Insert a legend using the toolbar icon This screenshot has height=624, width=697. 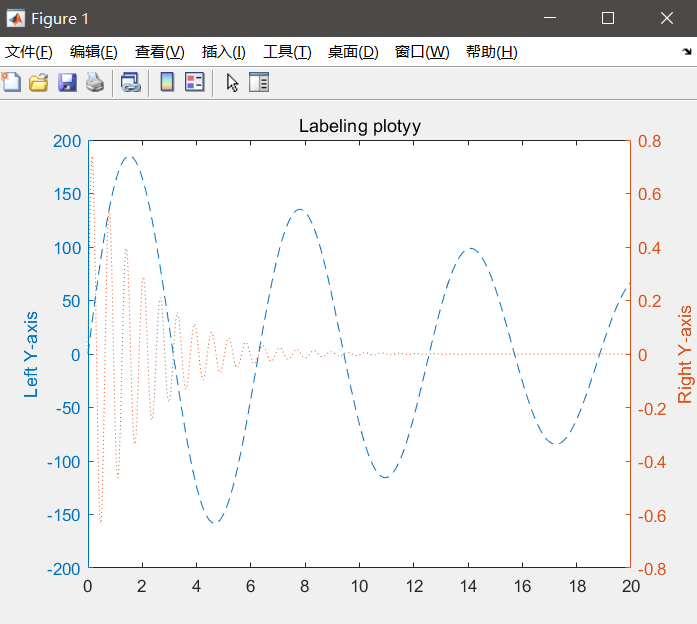[x=194, y=83]
